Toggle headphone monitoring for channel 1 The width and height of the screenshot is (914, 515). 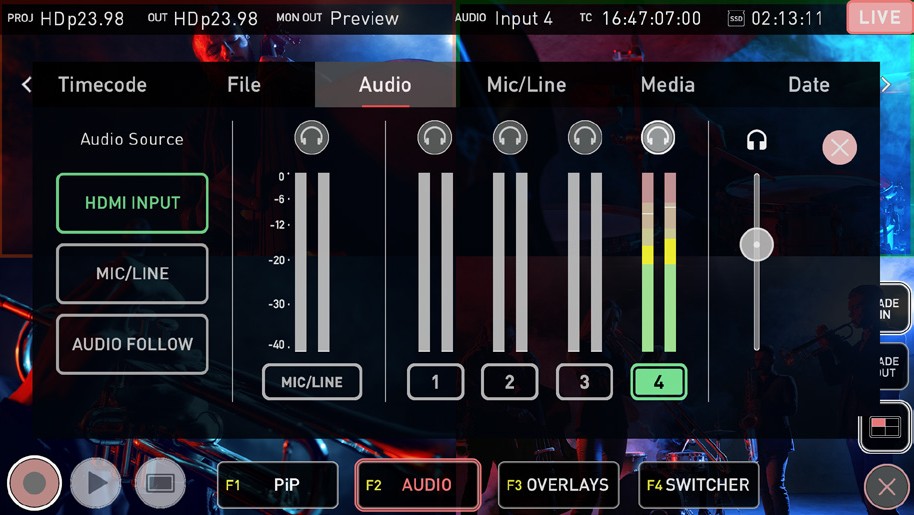pos(435,138)
